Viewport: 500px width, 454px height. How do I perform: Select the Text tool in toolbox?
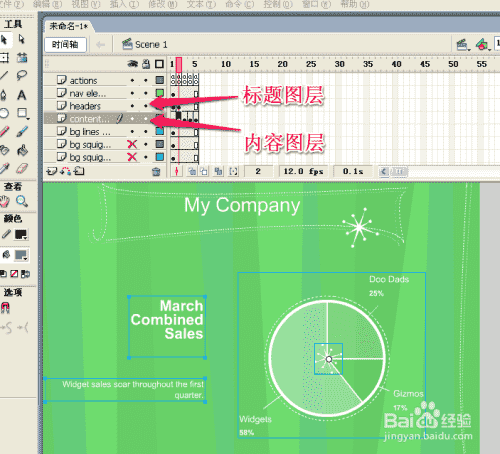point(22,95)
